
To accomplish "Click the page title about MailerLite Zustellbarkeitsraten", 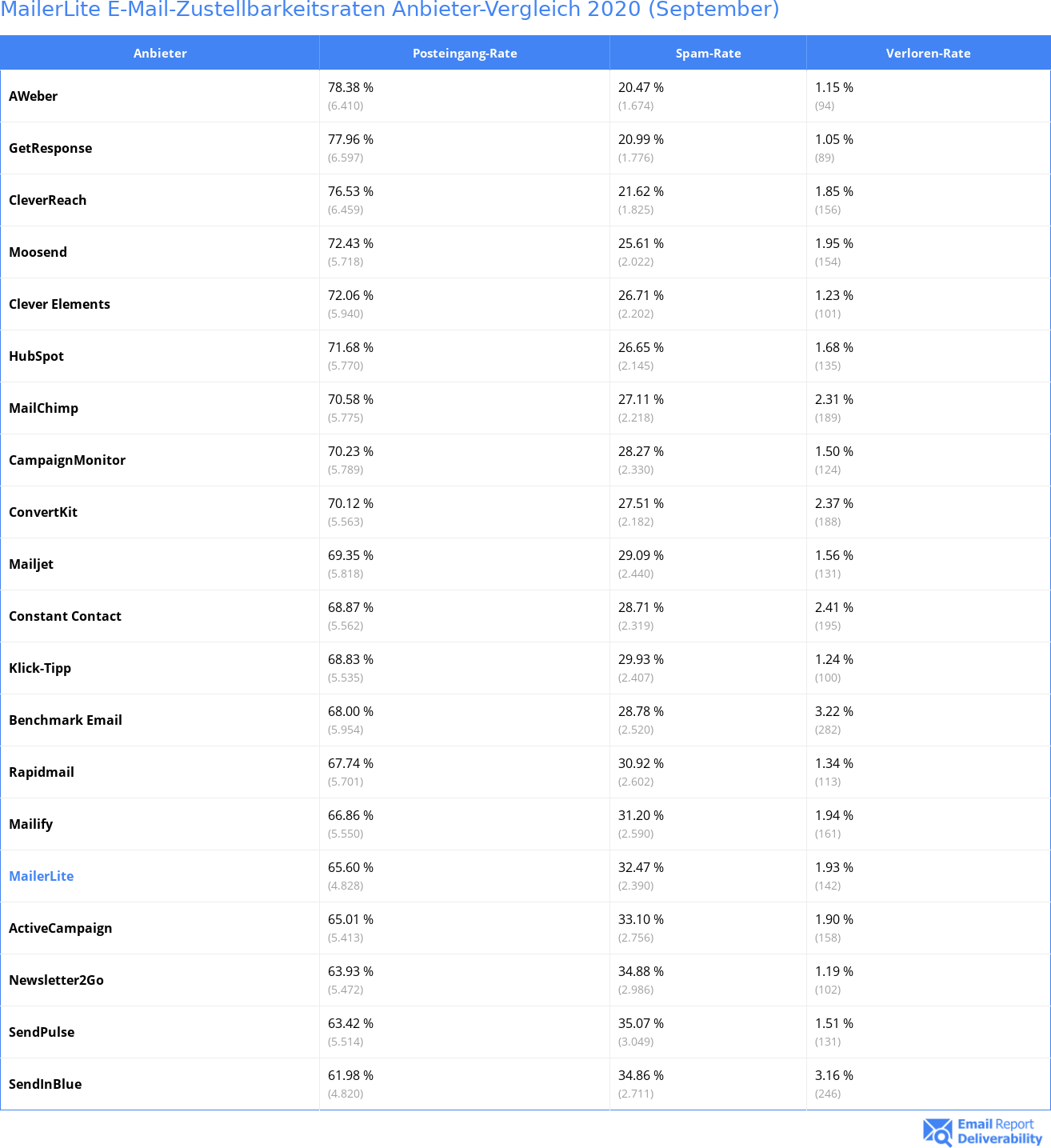I will (390, 10).
